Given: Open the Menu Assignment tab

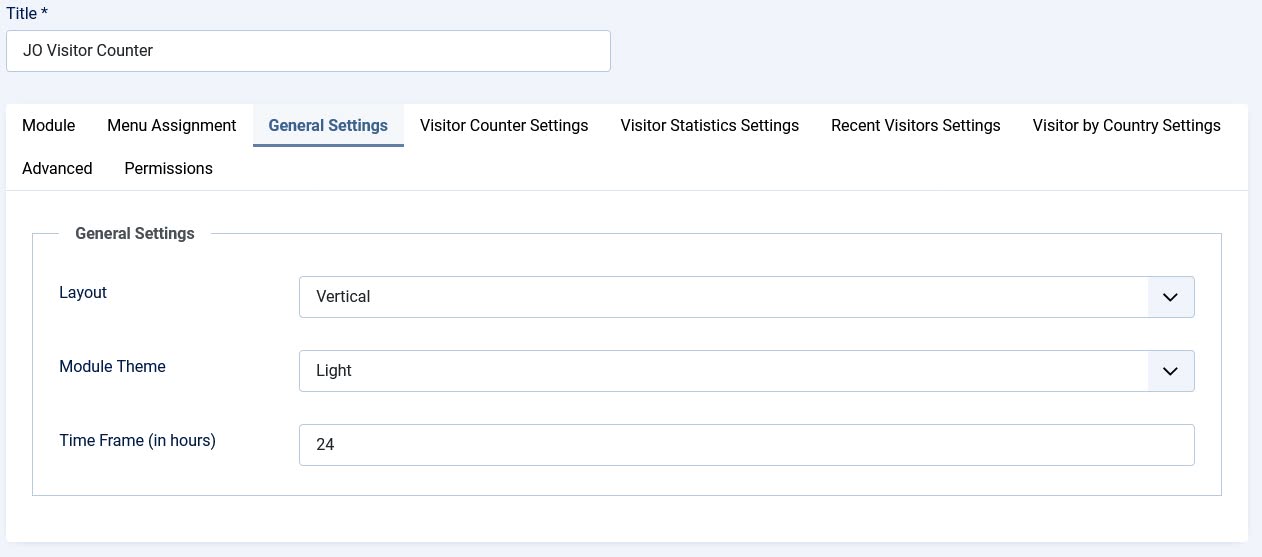Looking at the screenshot, I should (171, 126).
